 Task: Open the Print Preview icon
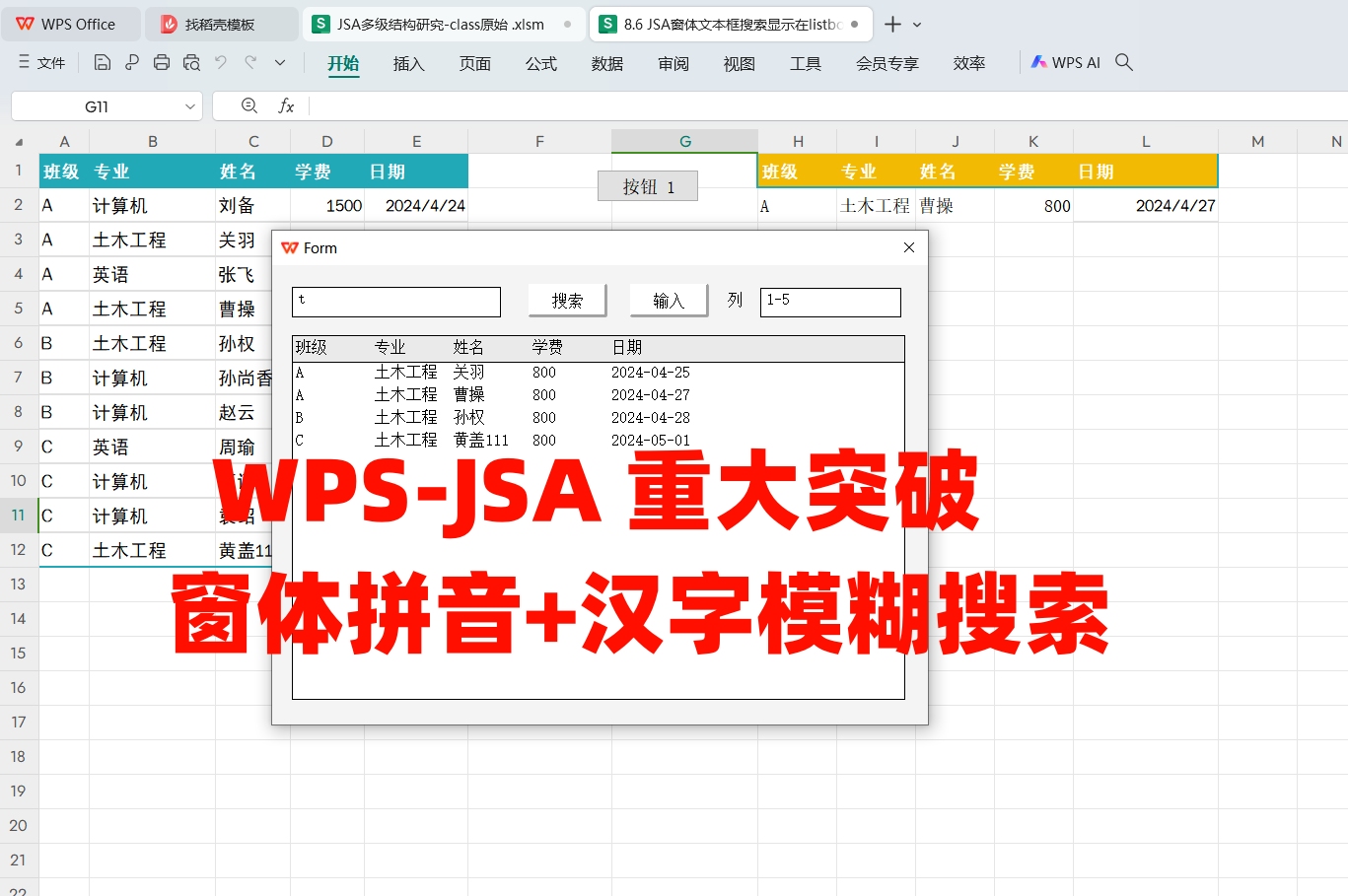coord(191,61)
